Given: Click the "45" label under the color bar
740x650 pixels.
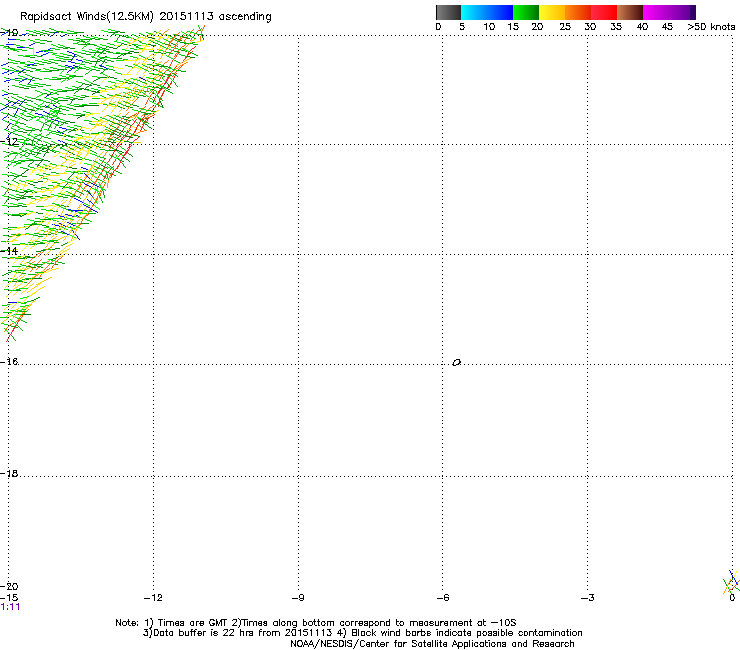Looking at the screenshot, I should point(667,27).
